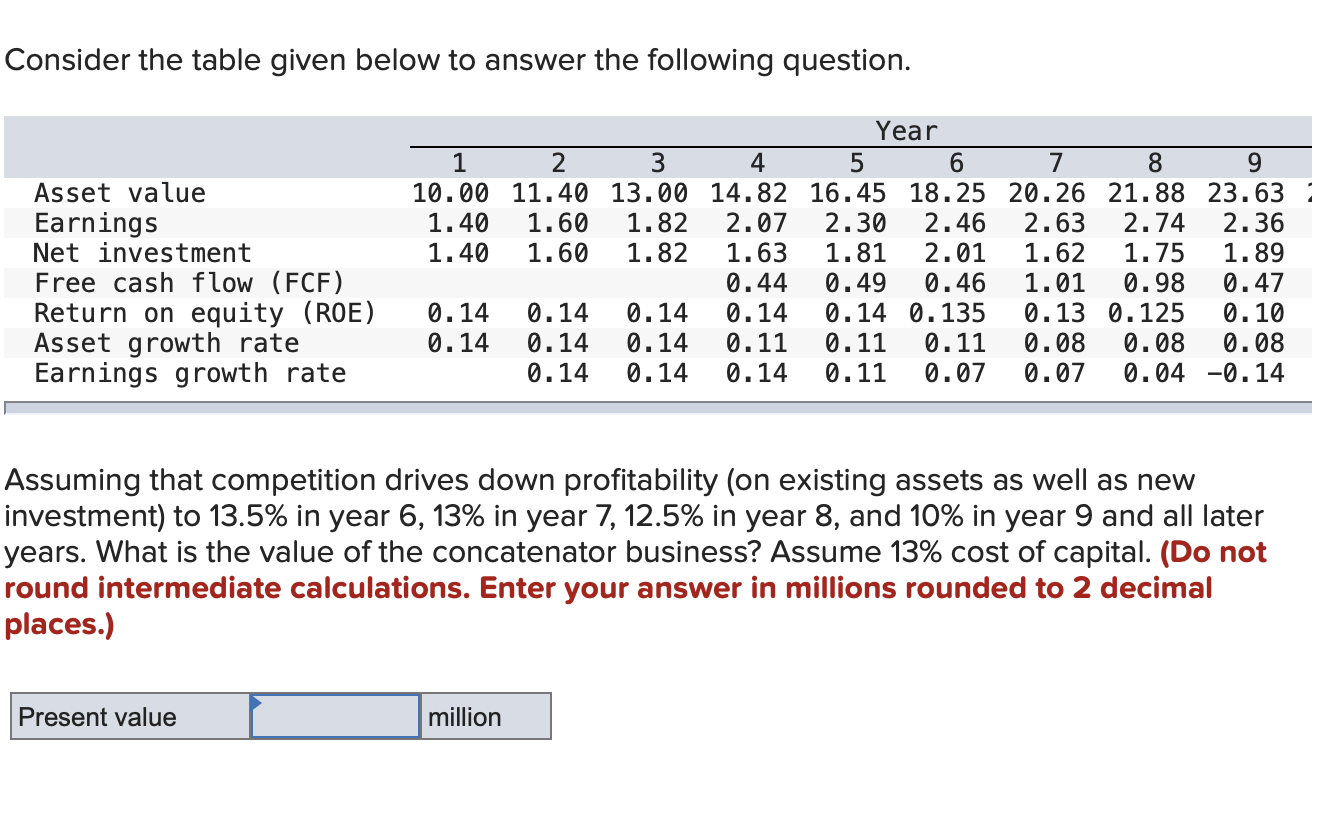
Task: Select the Year header above the table
Action: tap(905, 130)
